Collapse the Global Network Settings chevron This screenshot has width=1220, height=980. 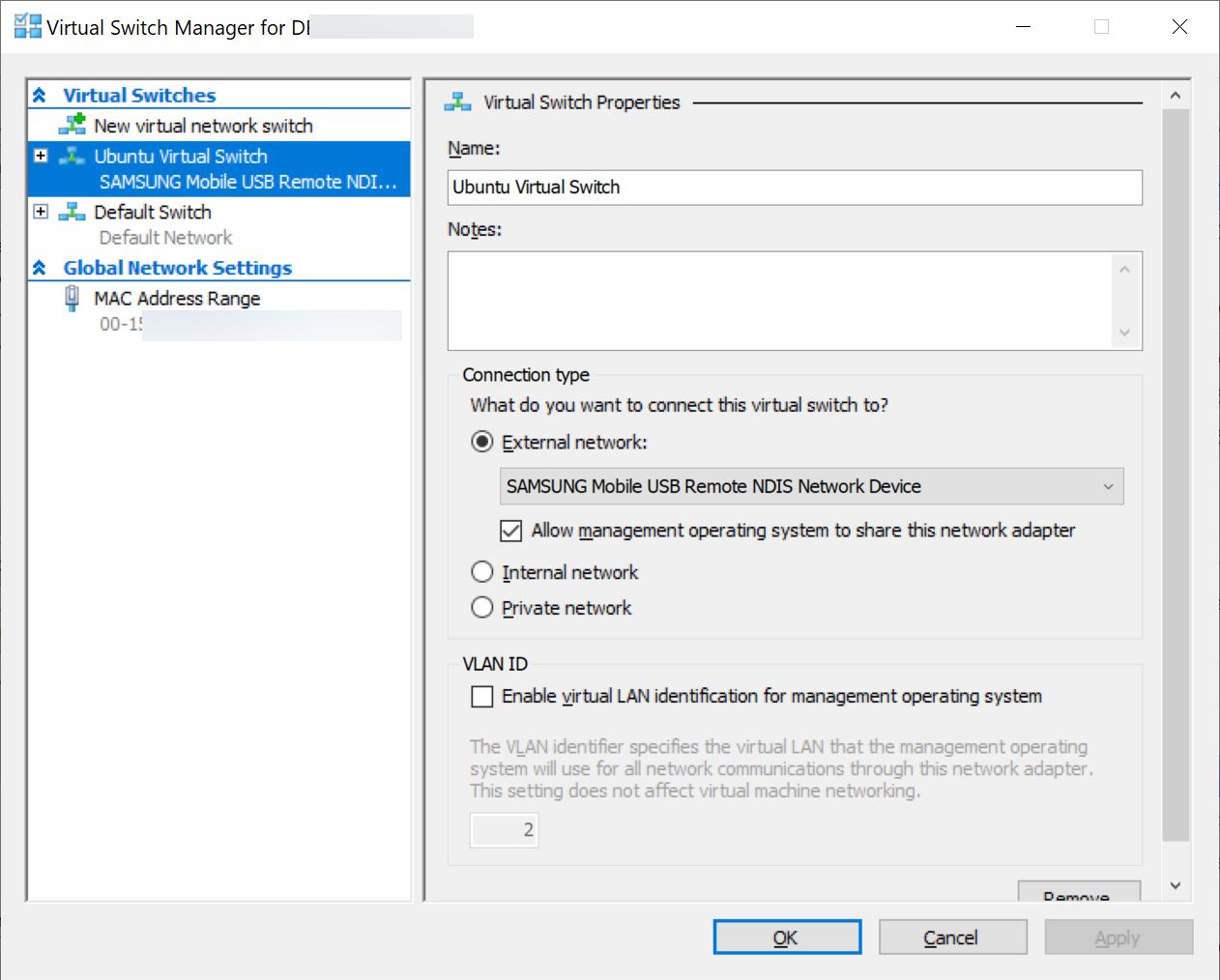pos(40,268)
